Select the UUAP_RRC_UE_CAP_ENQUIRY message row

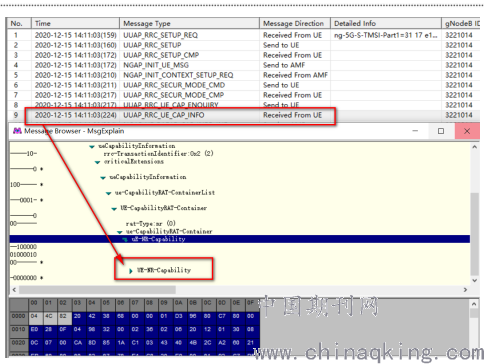pos(243,105)
